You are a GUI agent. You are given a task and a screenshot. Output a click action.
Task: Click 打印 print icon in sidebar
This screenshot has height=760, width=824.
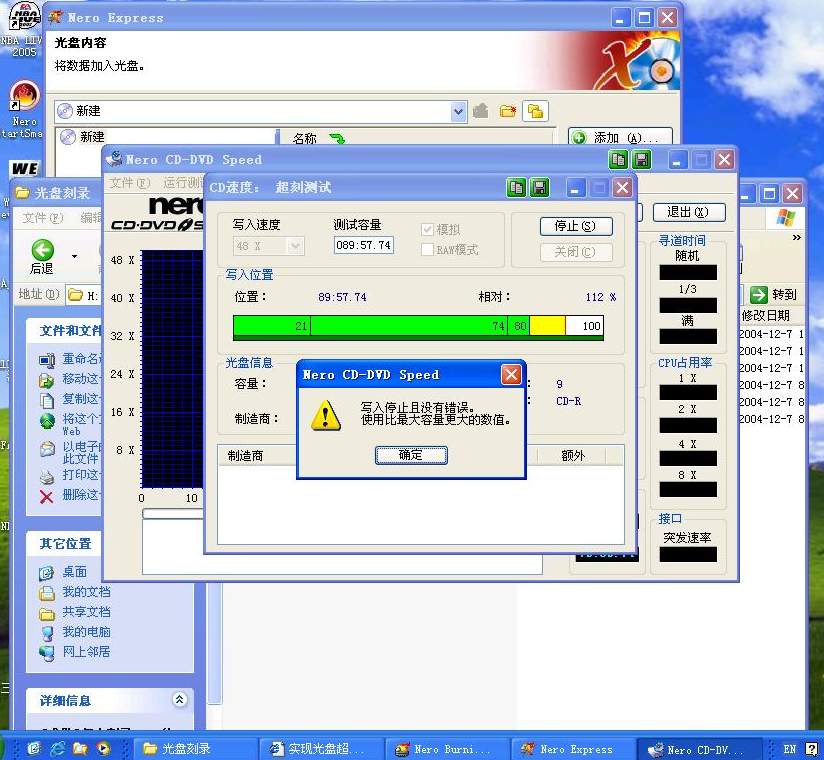47,476
